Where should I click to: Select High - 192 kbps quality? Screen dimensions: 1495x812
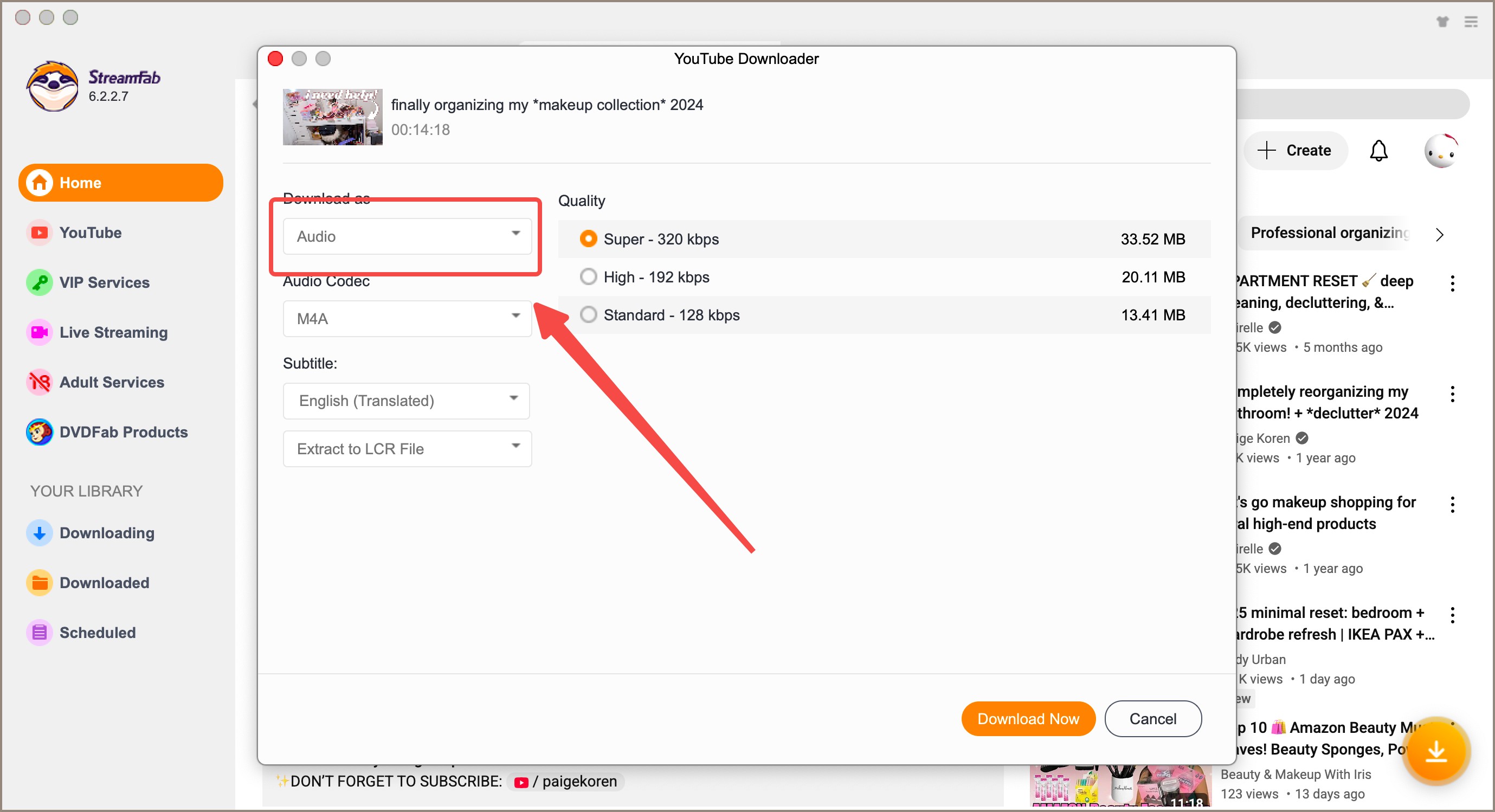tap(884, 278)
